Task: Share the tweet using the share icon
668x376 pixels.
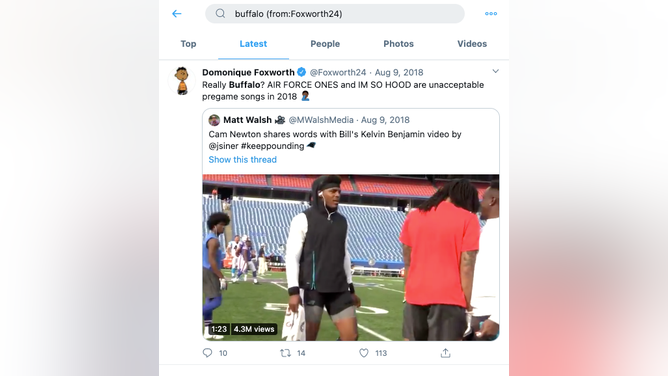Action: (445, 353)
